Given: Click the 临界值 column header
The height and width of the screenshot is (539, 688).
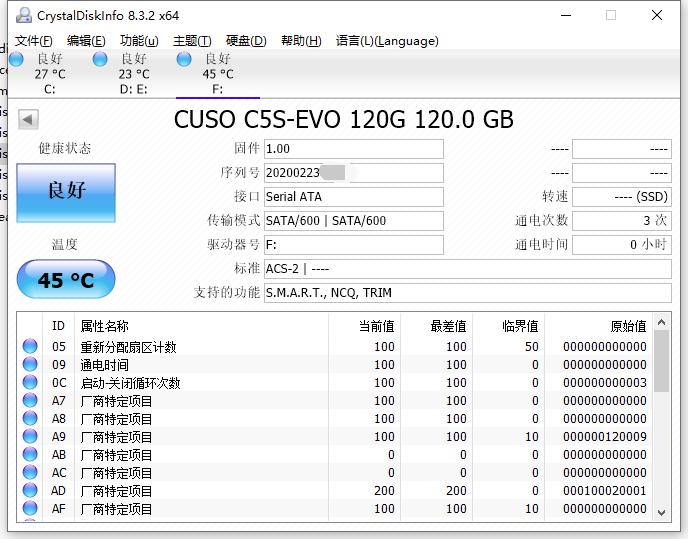Looking at the screenshot, I should pyautogui.click(x=509, y=326).
